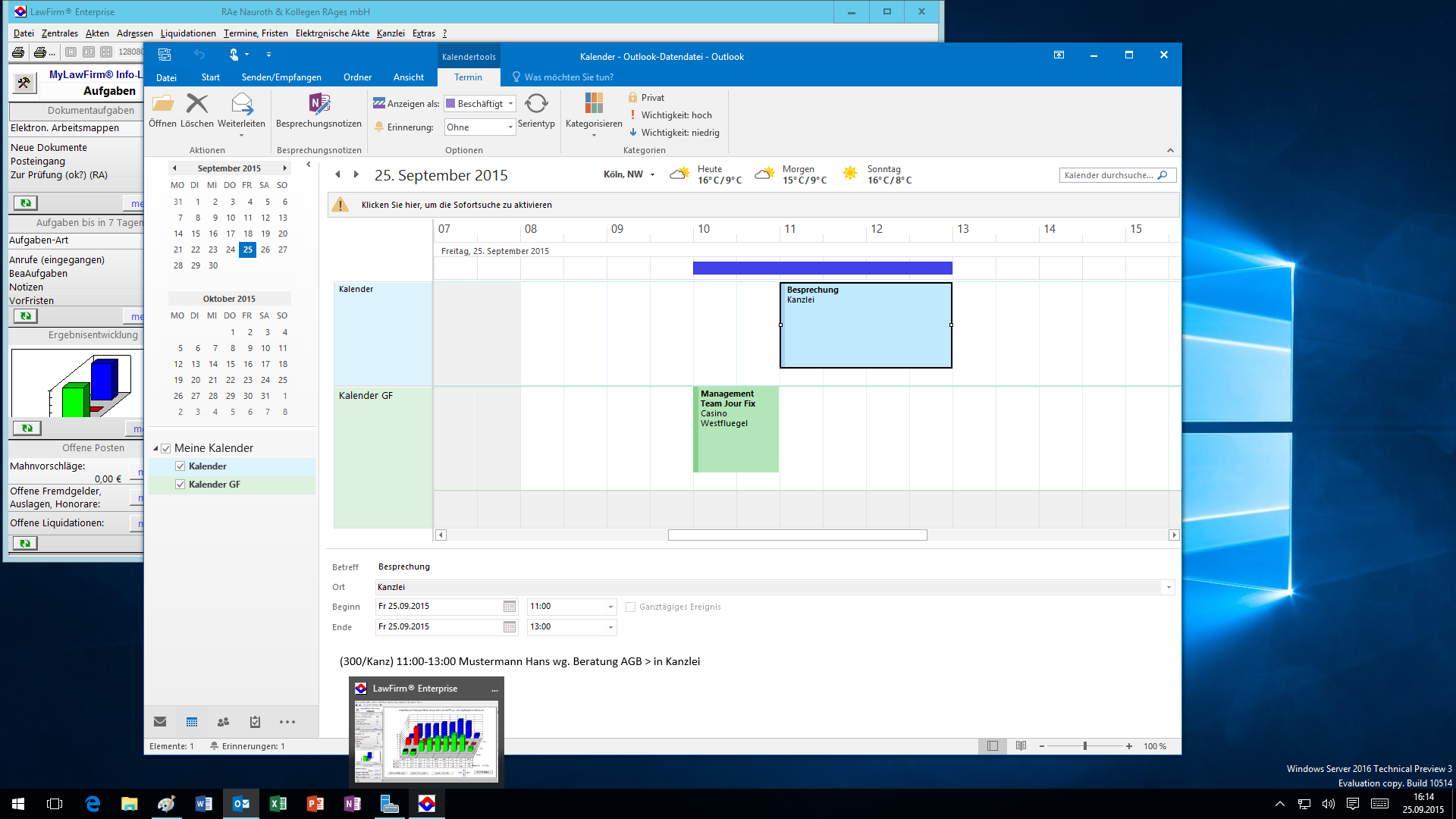
Task: Open Beginn date picker calendar icon
Action: coord(510,607)
